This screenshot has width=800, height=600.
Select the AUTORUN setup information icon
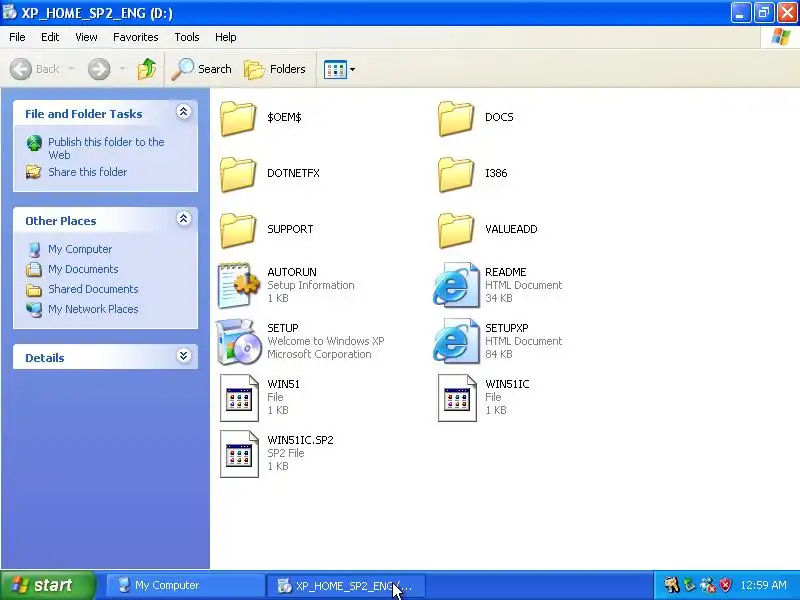coord(238,285)
